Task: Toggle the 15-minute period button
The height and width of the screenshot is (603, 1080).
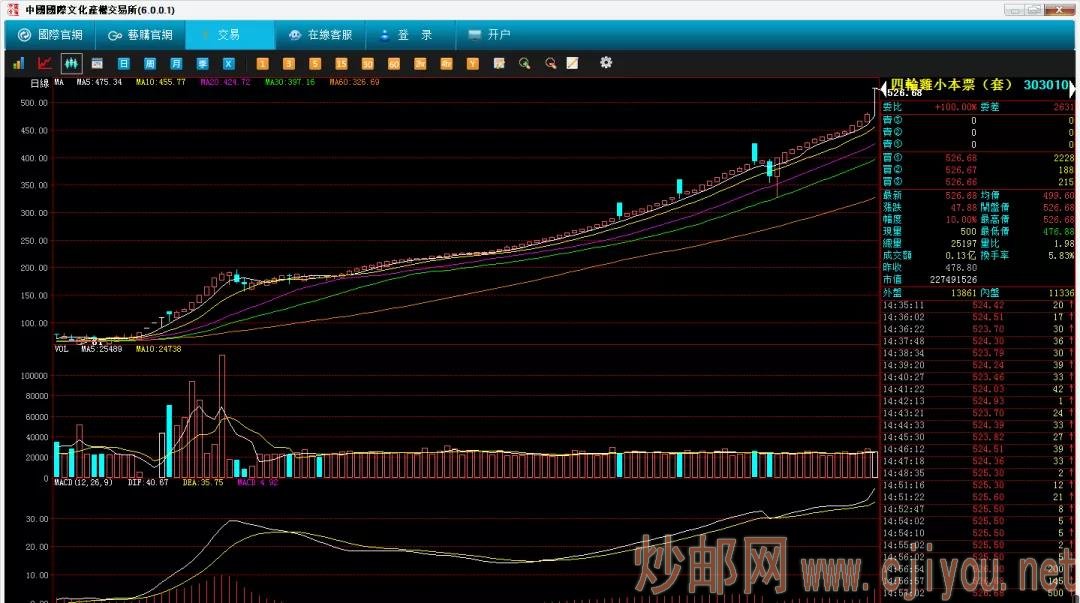Action: (341, 63)
